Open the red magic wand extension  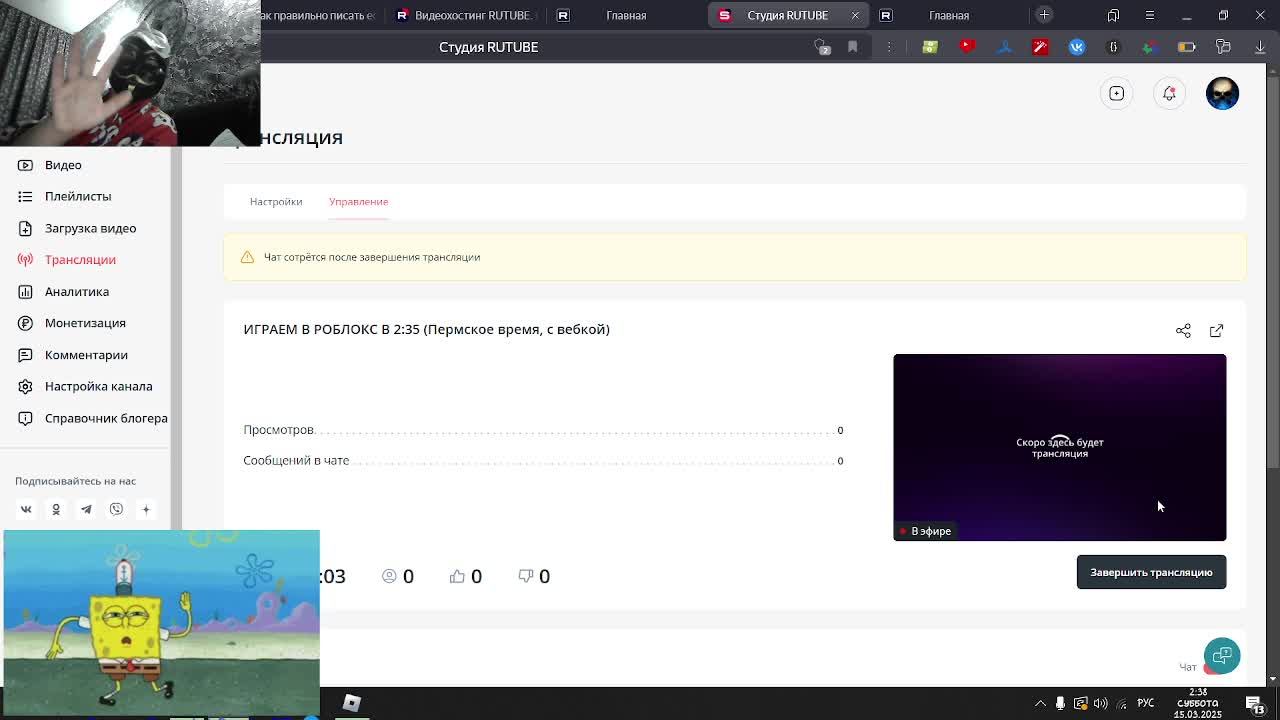(x=1040, y=47)
